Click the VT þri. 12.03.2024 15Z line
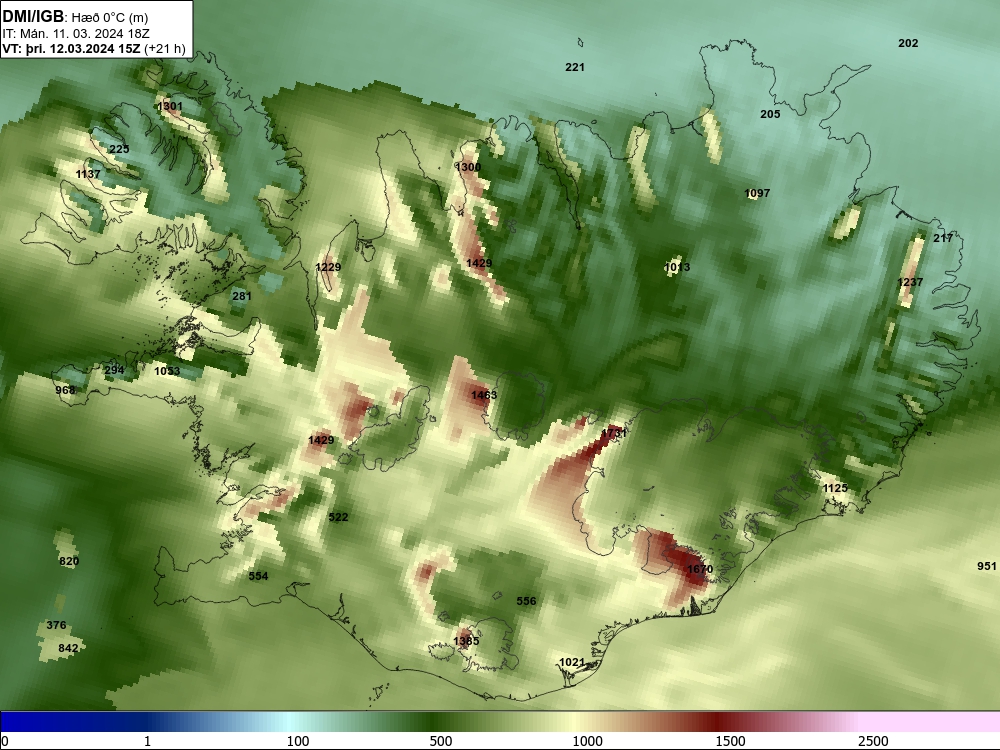1000x750 pixels. [x=94, y=49]
